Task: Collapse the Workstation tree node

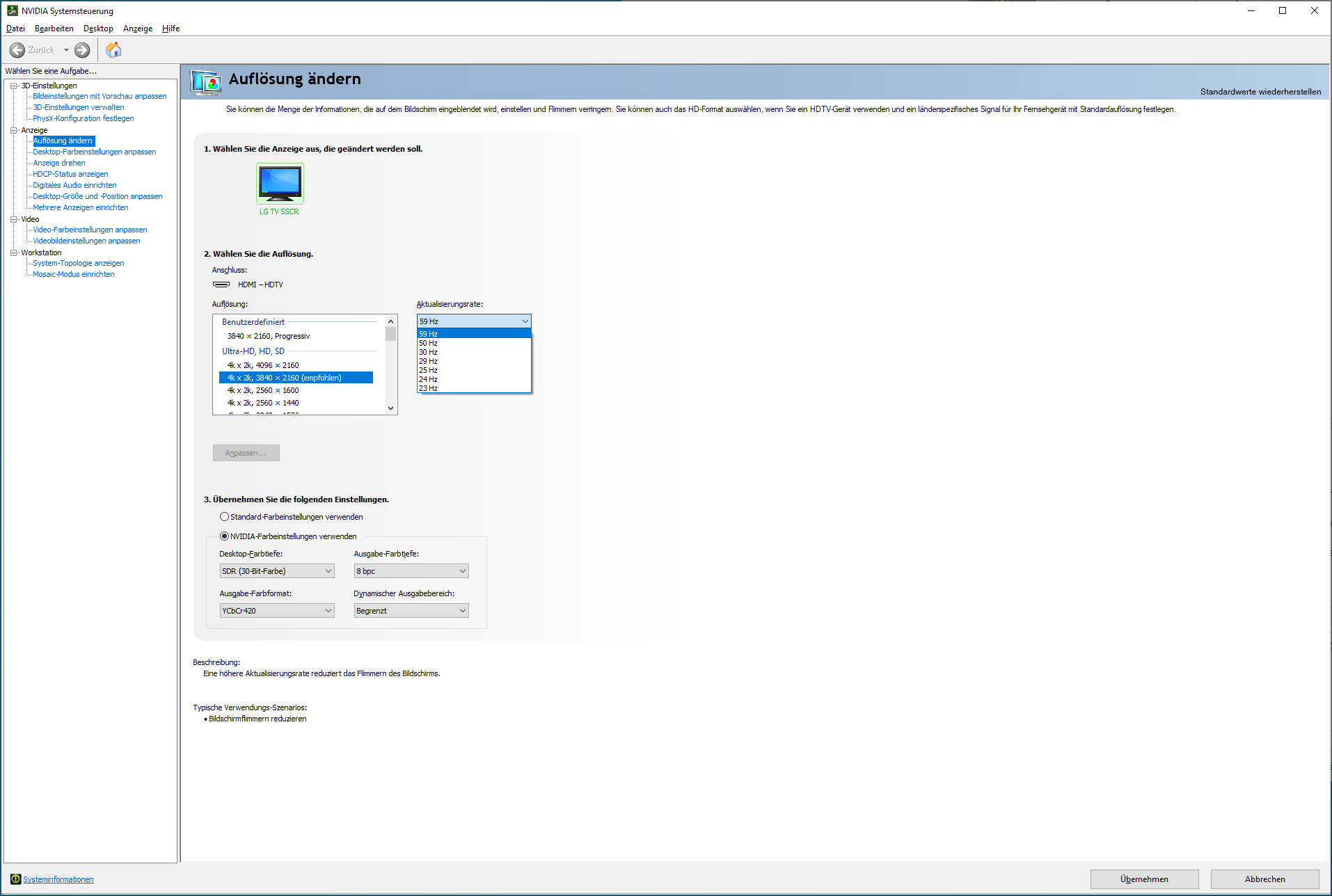Action: point(13,253)
